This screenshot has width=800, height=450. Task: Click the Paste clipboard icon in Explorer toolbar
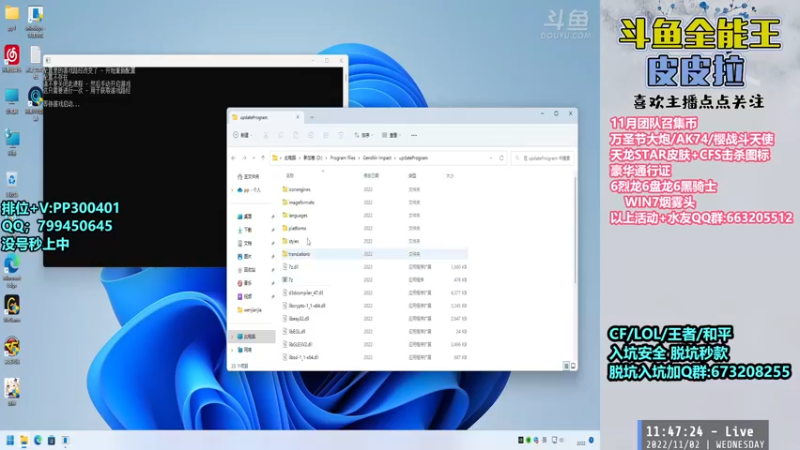[x=296, y=135]
